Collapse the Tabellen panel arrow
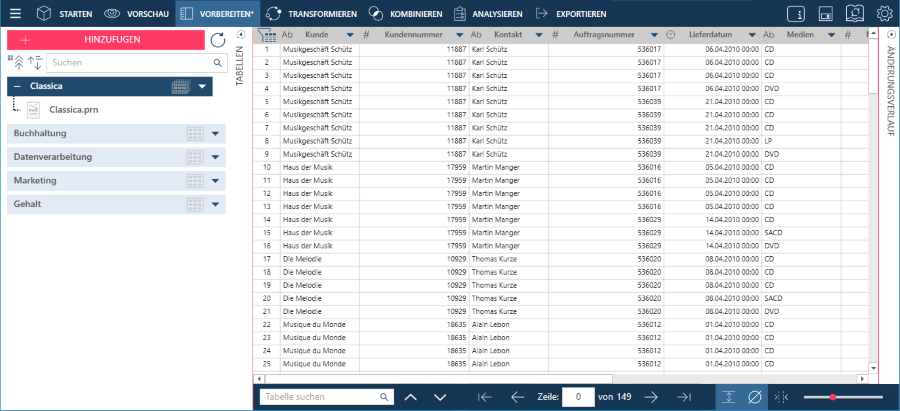This screenshot has width=900, height=411. (240, 34)
